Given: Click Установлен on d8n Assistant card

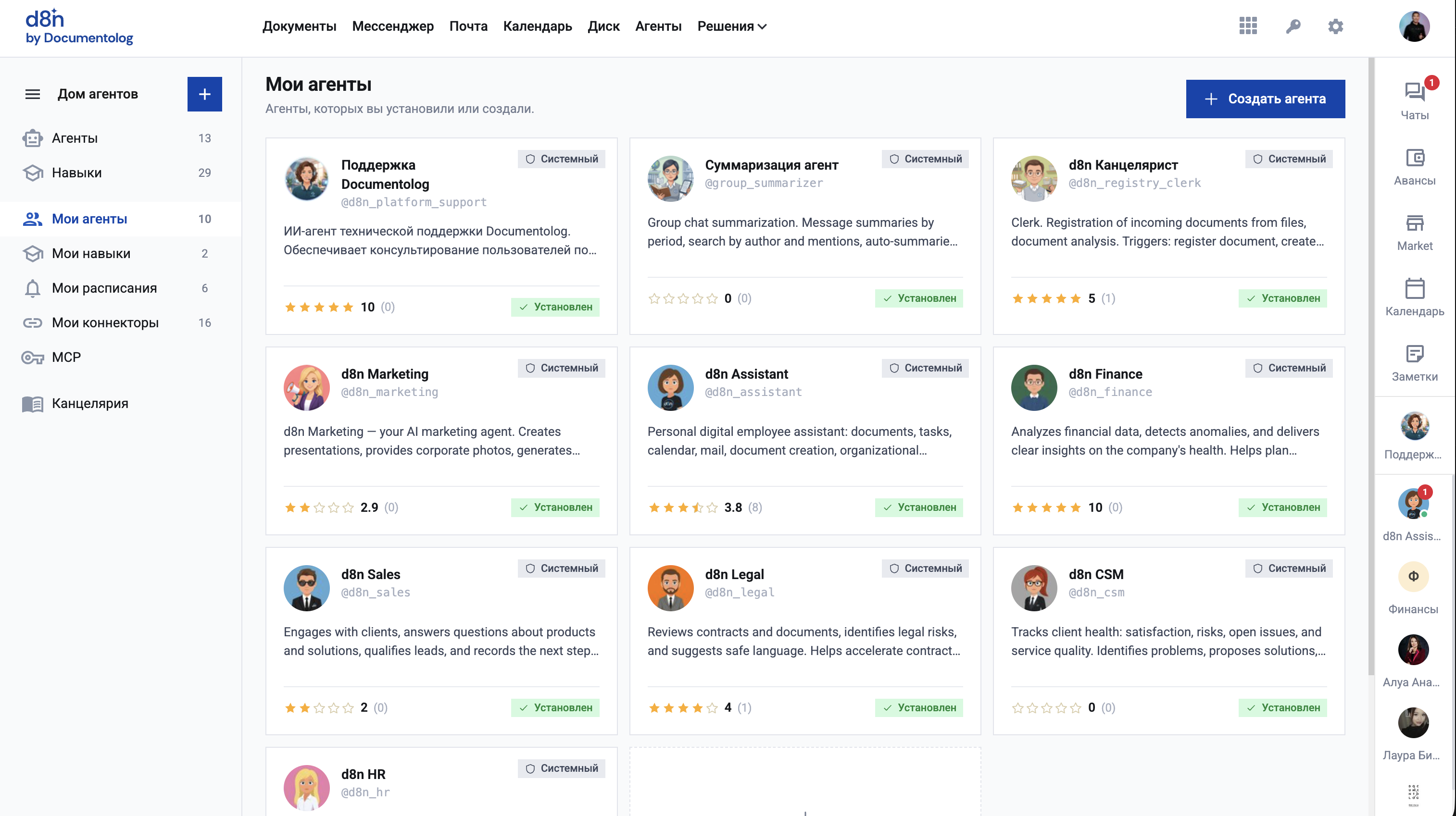Looking at the screenshot, I should pyautogui.click(x=918, y=507).
